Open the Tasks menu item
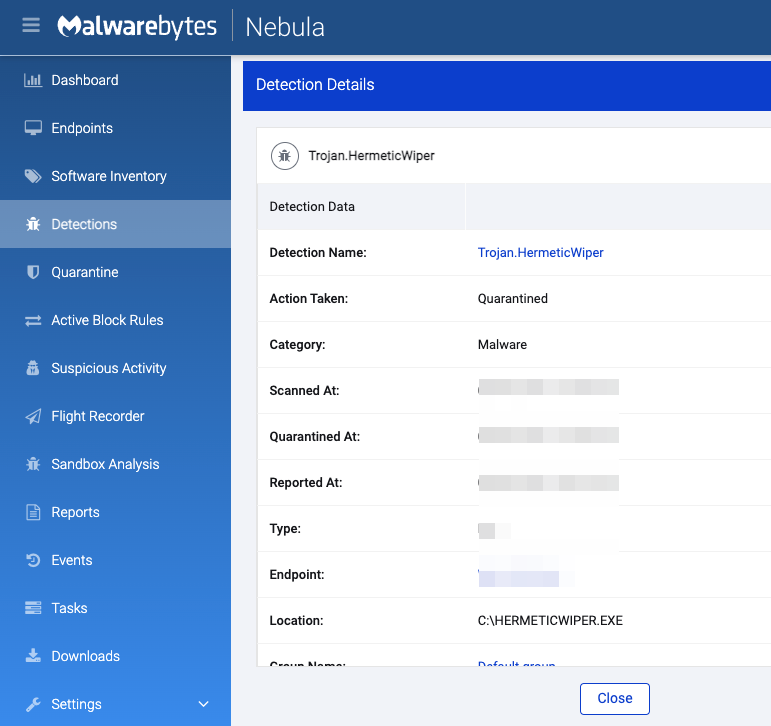This screenshot has width=771, height=726. (69, 608)
